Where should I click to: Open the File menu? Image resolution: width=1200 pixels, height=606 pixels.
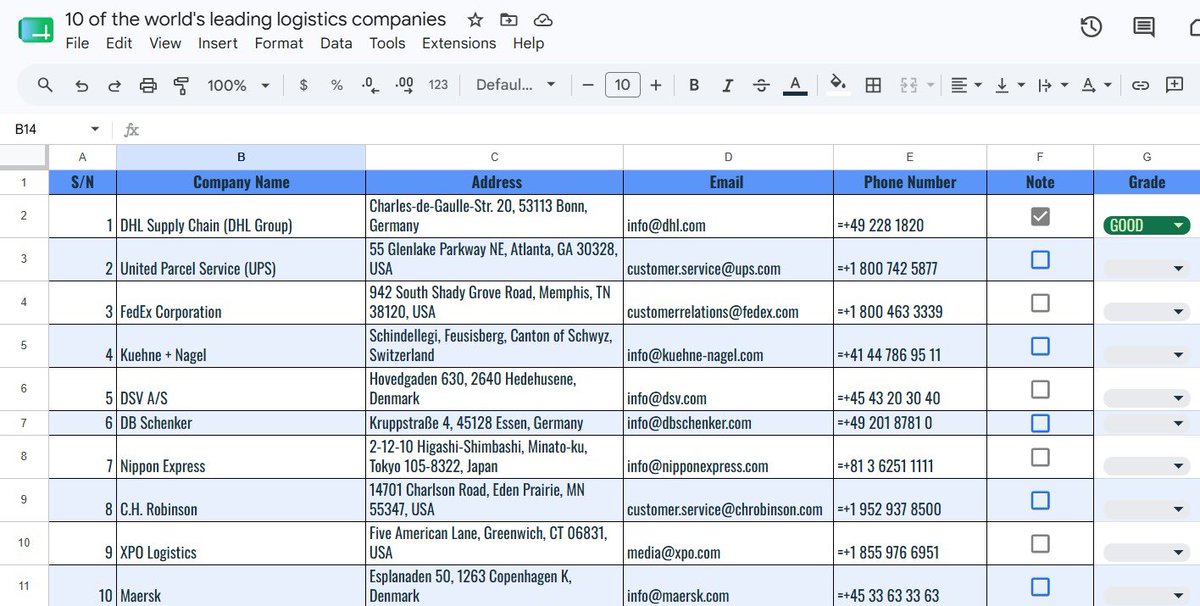[77, 43]
